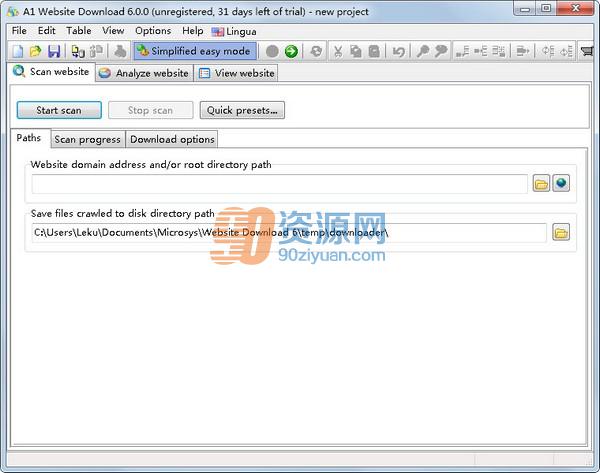Switch to Scan website tab
Viewport: 600px width, 473px height.
(x=51, y=72)
